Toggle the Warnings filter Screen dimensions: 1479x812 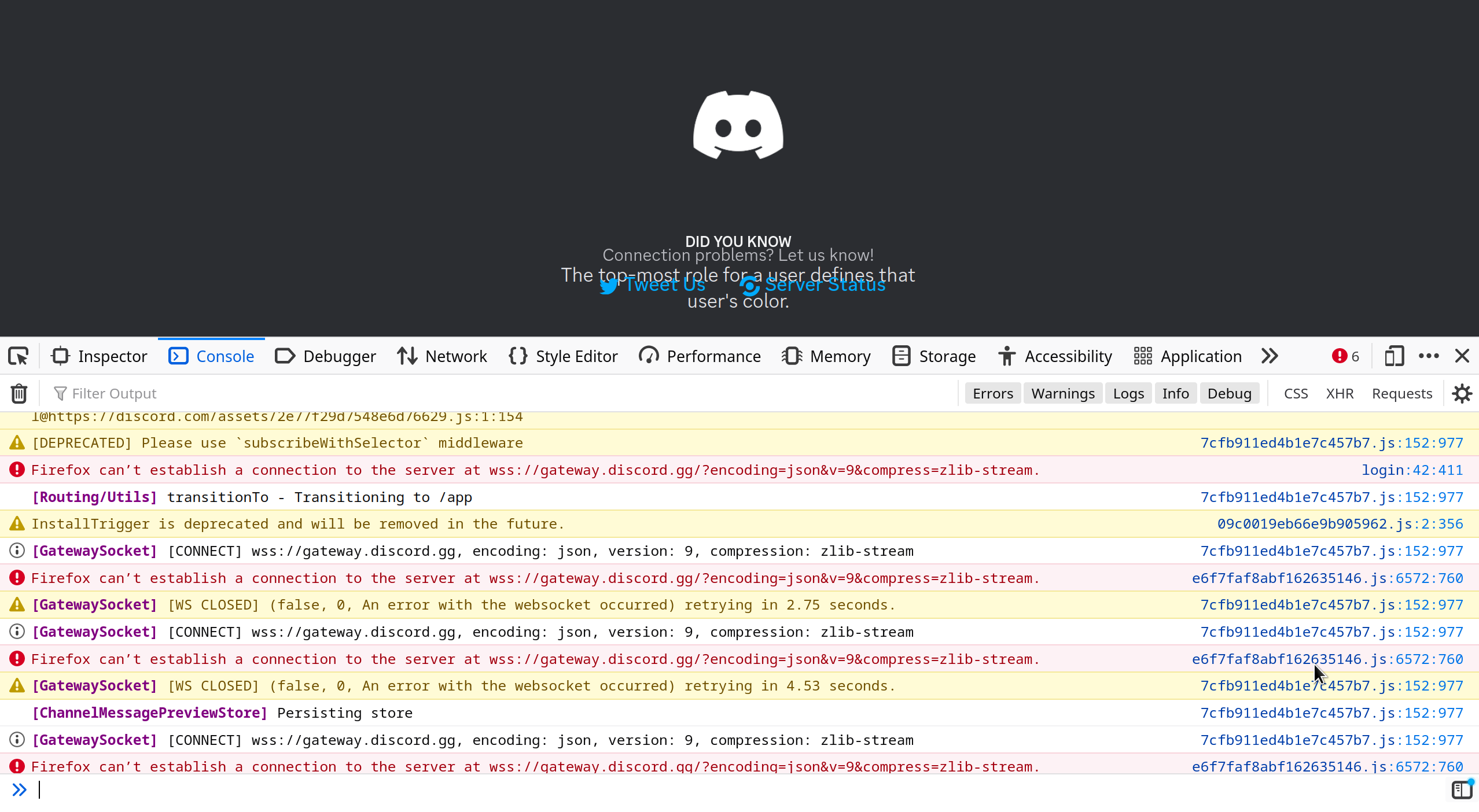[1063, 393]
